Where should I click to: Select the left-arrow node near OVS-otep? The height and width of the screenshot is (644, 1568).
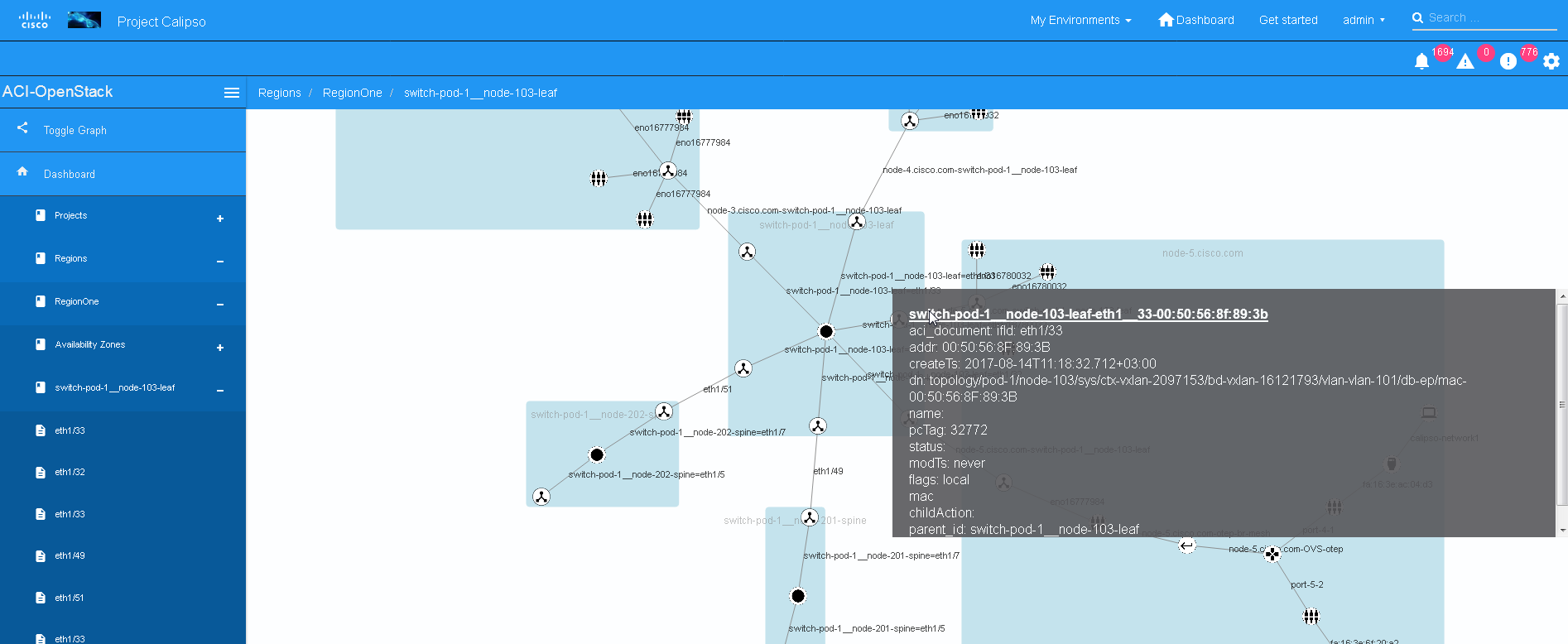click(1187, 545)
